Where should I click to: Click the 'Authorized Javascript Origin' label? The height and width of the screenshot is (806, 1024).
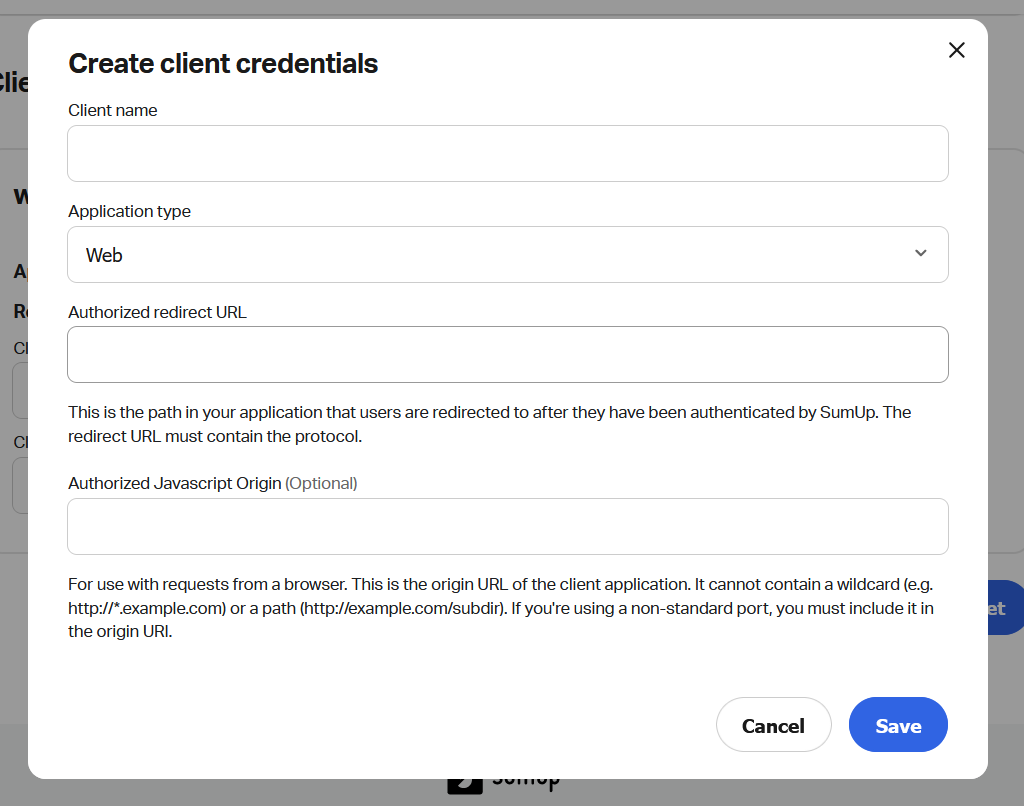(x=175, y=483)
